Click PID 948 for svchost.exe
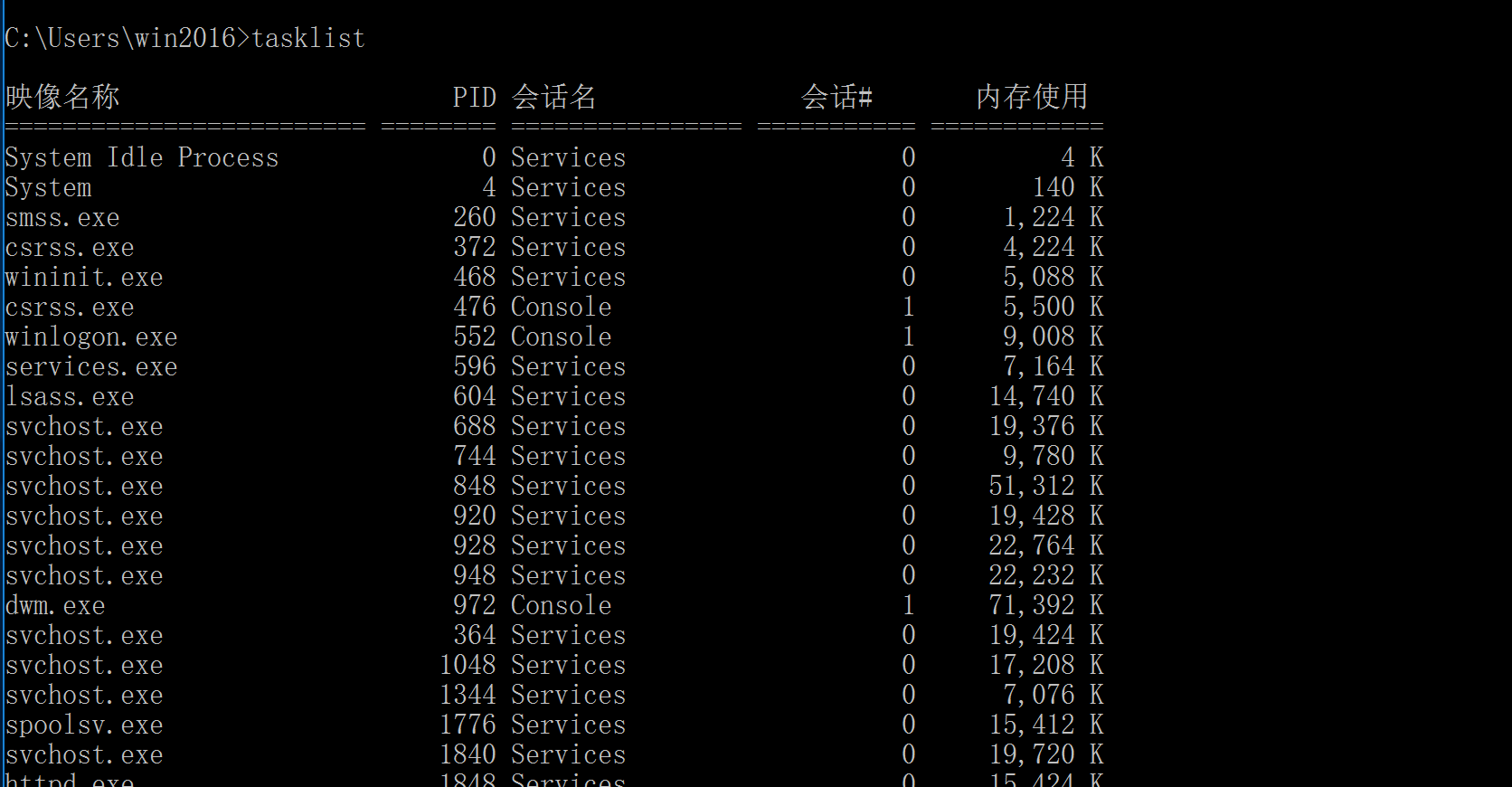This screenshot has width=1512, height=787. [x=475, y=575]
